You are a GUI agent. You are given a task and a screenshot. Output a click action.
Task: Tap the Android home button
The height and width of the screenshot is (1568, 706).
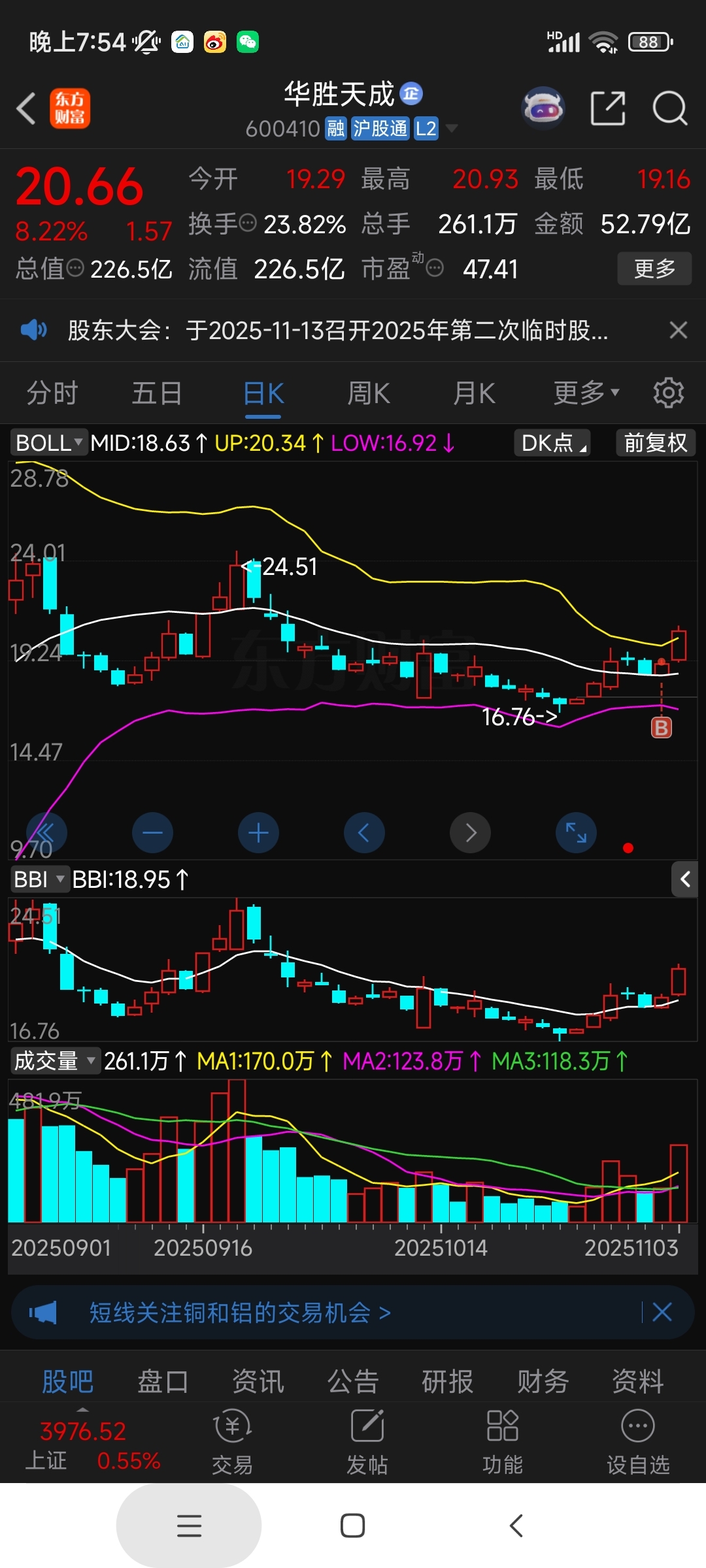tap(352, 1526)
